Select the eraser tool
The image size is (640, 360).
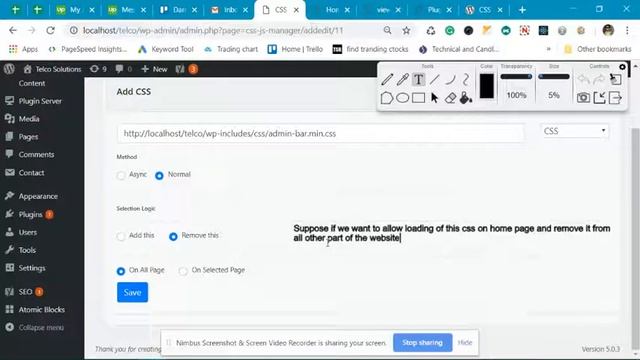point(450,98)
